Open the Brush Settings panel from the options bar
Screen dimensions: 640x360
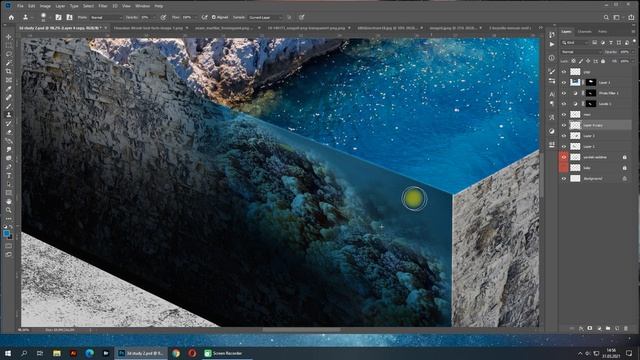tap(58, 18)
